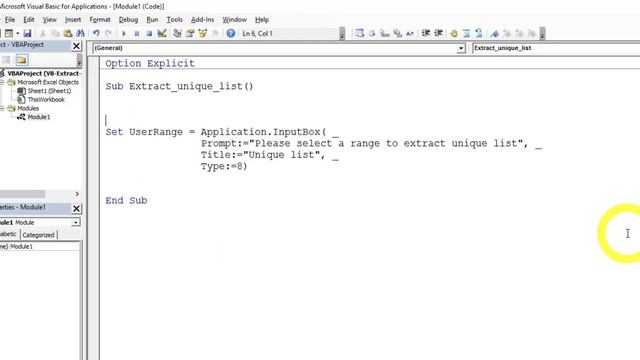640x360 pixels.
Task: Open the Edit toolbar options arrow
Action: 542,33
